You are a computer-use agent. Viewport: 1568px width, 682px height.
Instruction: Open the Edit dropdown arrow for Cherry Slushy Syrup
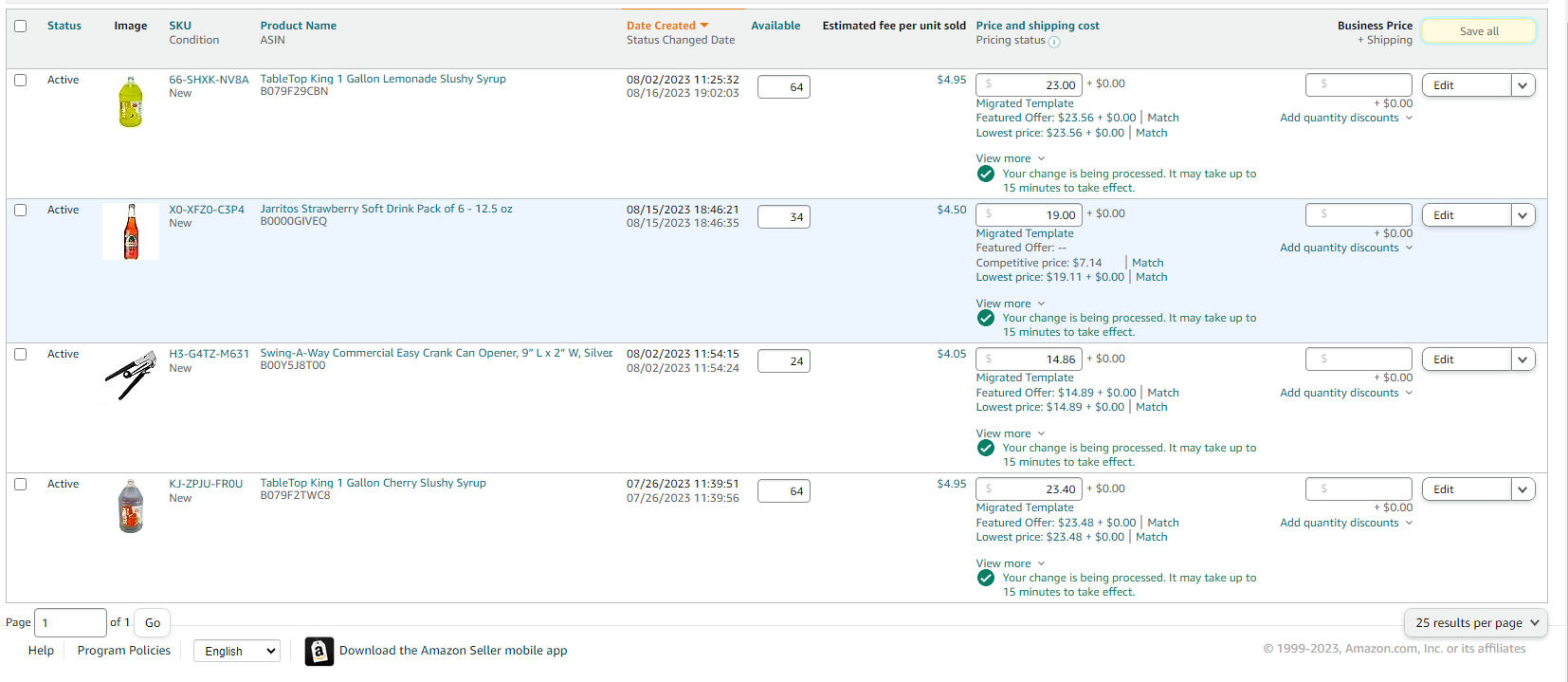point(1522,489)
